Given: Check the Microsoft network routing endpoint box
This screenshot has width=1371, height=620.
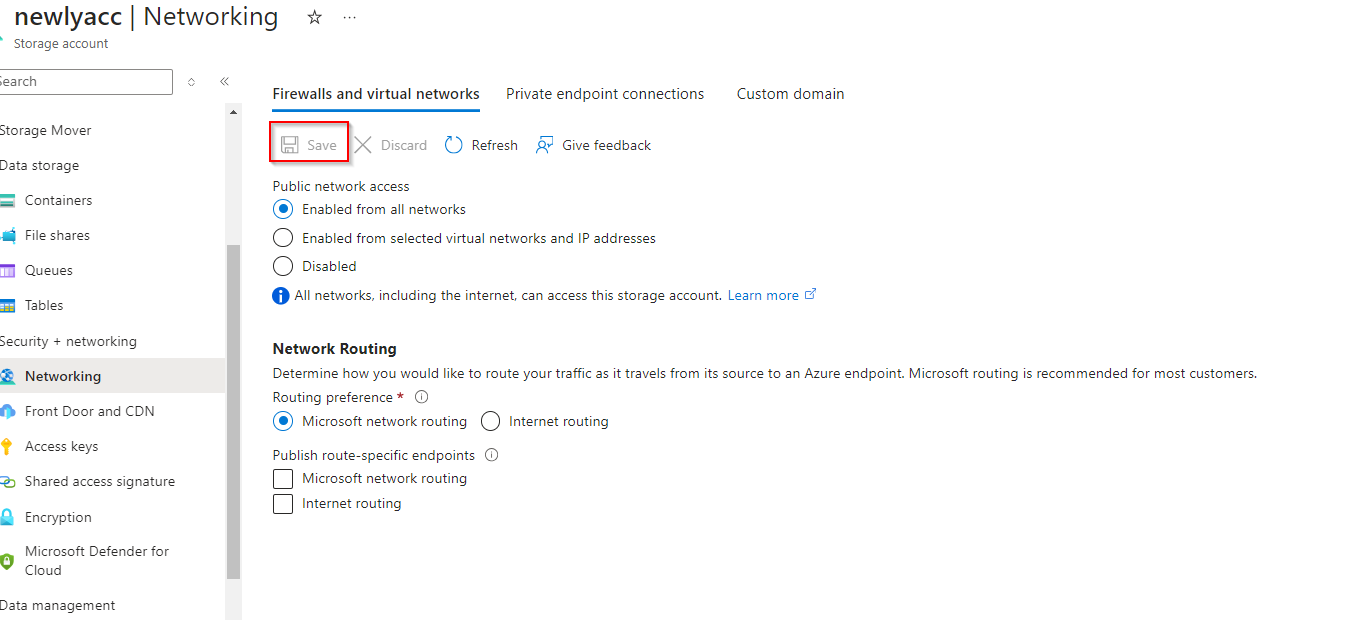Looking at the screenshot, I should coord(283,479).
